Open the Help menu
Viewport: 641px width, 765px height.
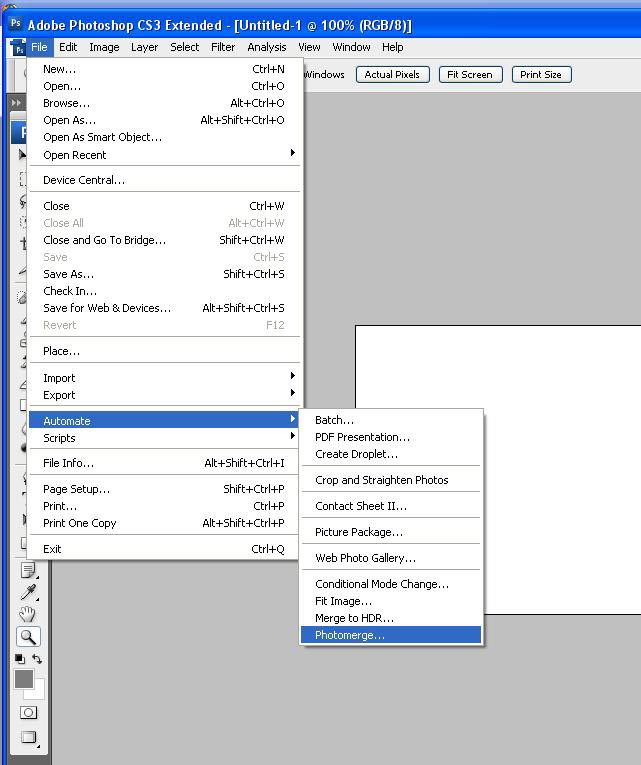pos(392,47)
